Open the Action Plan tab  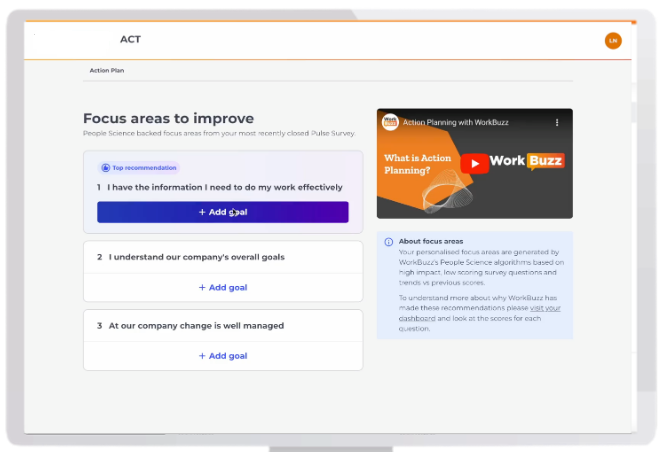click(107, 70)
